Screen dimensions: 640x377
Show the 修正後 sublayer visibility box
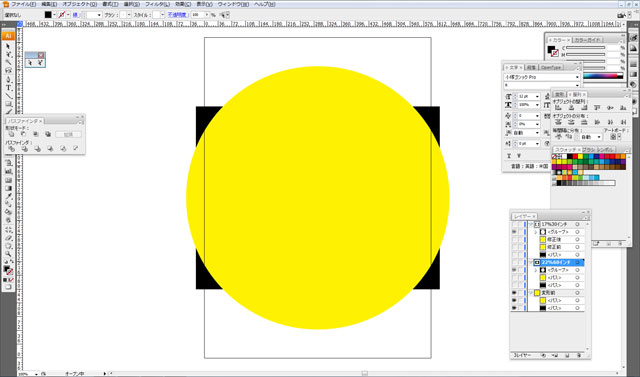click(514, 240)
